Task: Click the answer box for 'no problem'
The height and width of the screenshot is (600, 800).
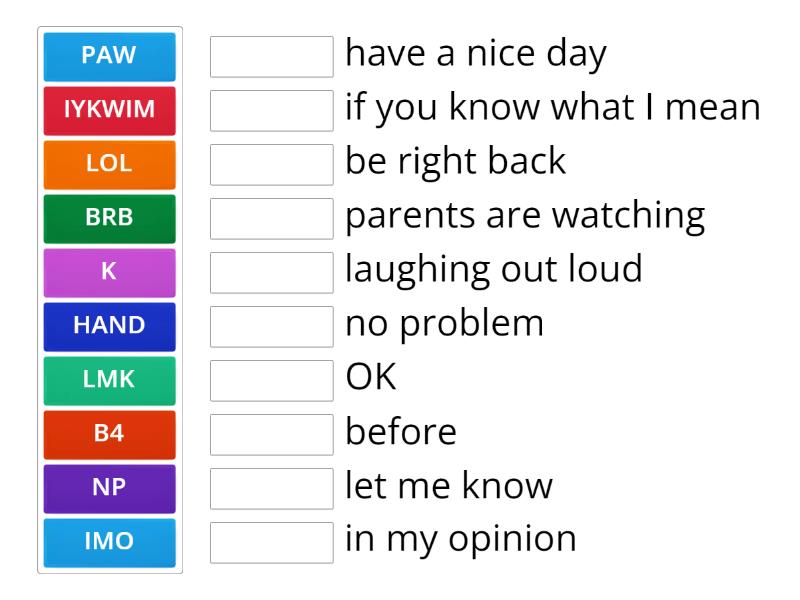Action: click(x=271, y=326)
